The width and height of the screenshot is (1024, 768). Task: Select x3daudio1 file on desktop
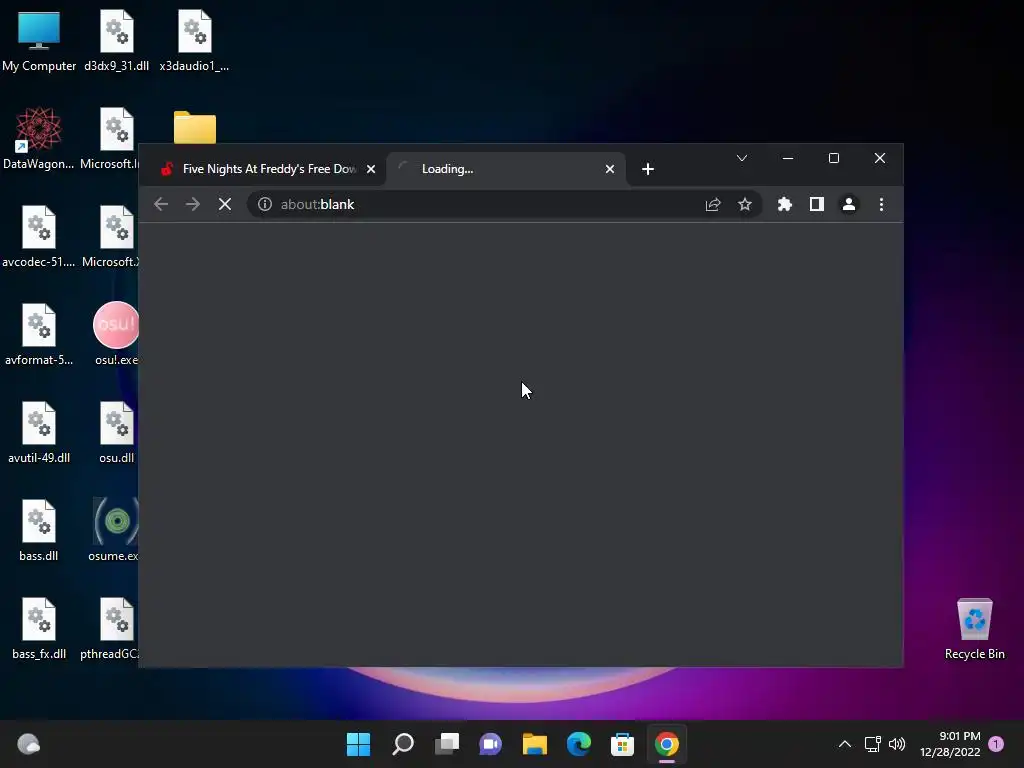194,42
